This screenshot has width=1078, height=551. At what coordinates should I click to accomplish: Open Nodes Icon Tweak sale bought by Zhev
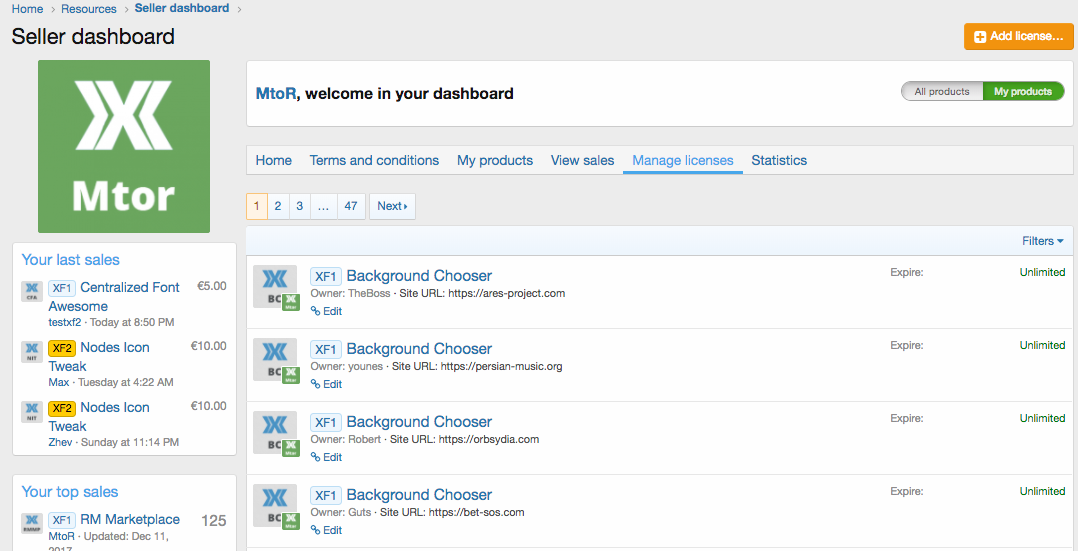[x=99, y=416]
